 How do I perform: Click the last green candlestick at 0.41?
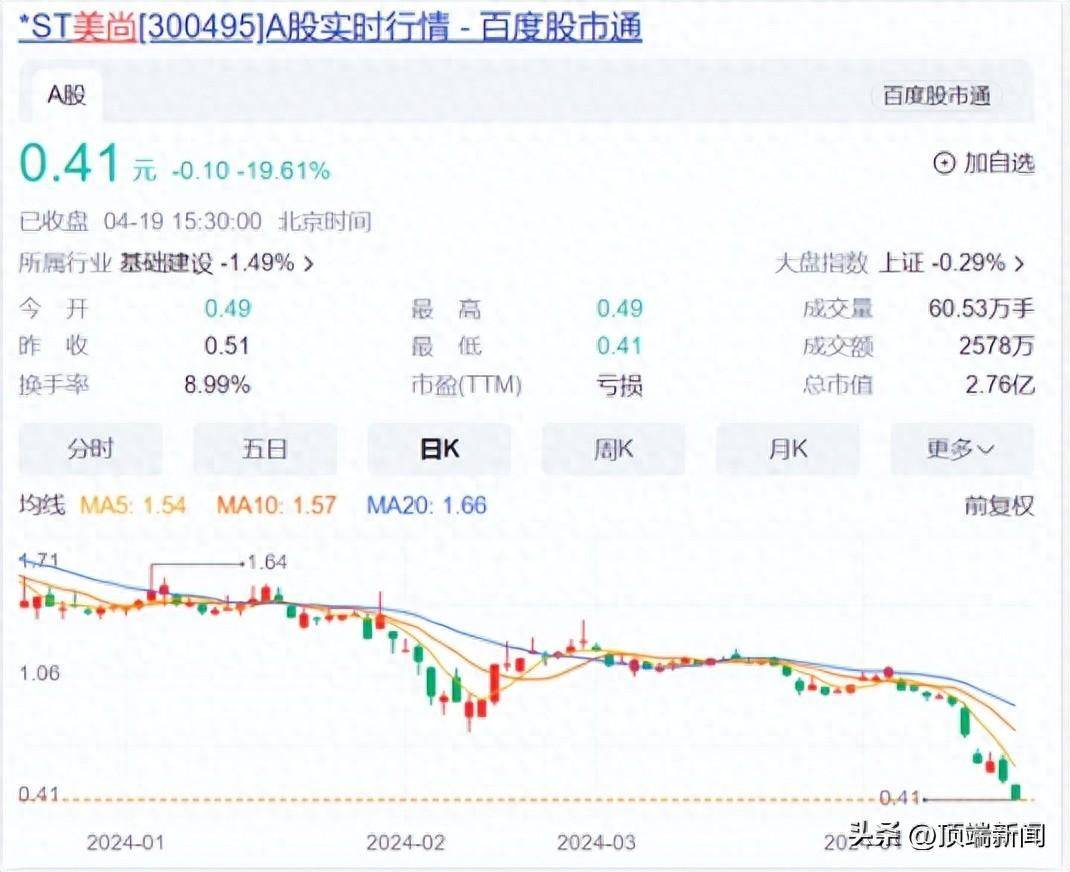coord(1016,792)
